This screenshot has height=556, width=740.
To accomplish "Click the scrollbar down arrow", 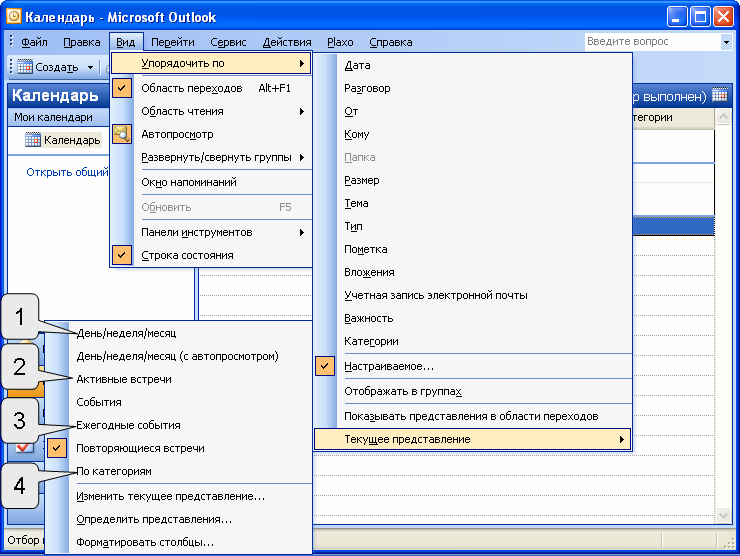I will point(723,515).
